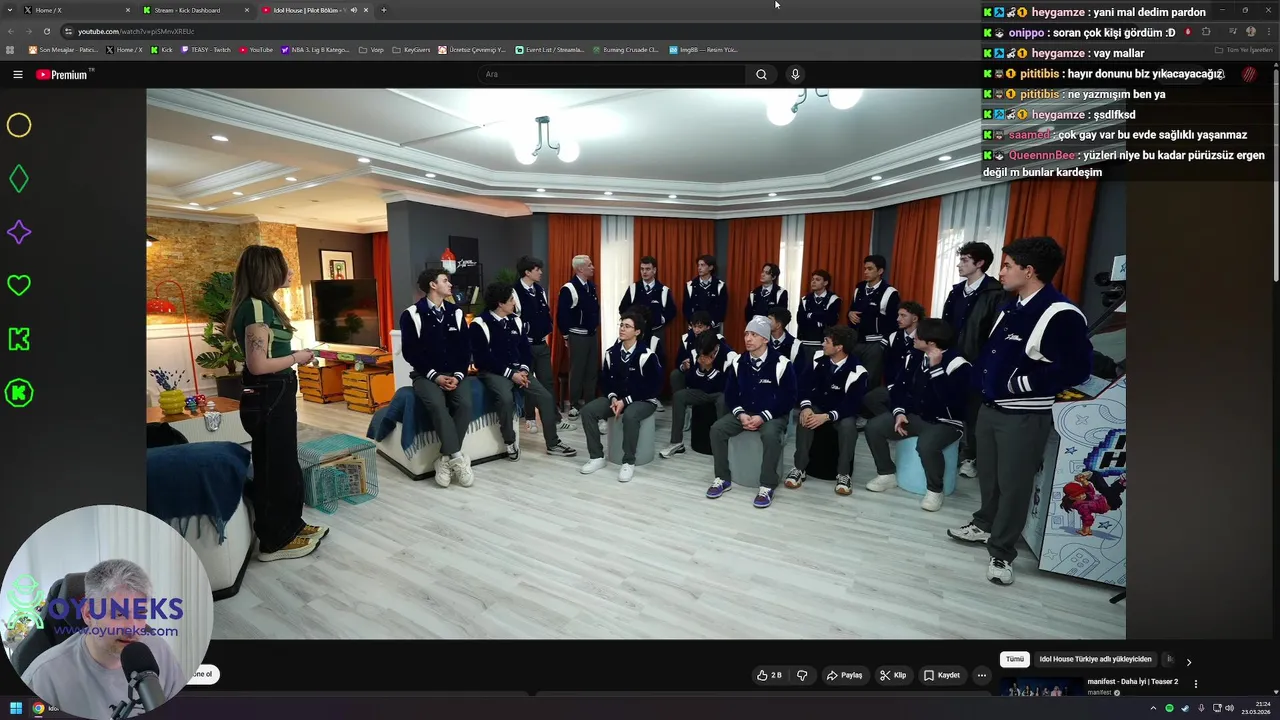Open options for manifest Daha İyi video
The width and height of the screenshot is (1280, 720).
pyautogui.click(x=1195, y=684)
